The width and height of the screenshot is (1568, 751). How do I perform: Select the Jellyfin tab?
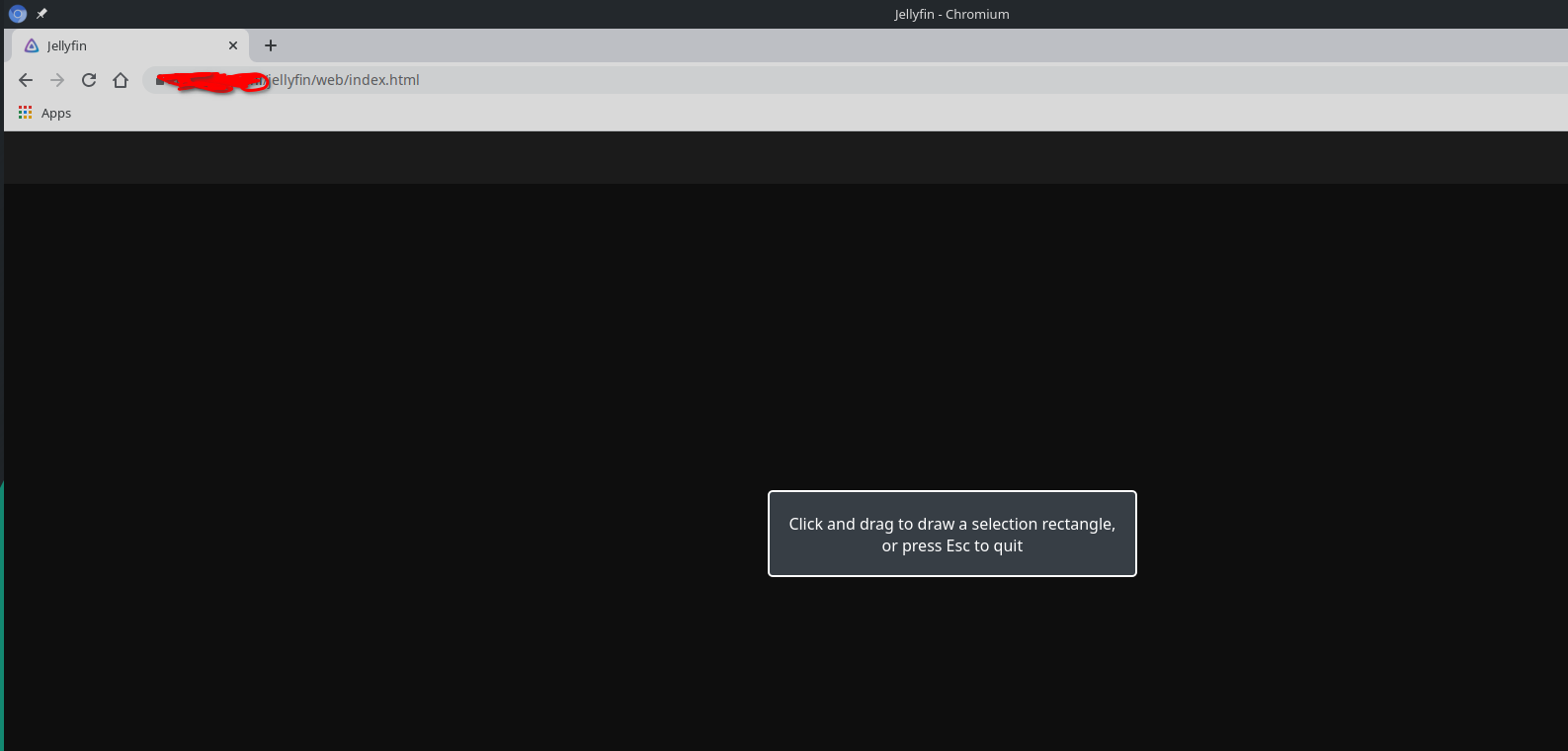pyautogui.click(x=129, y=45)
